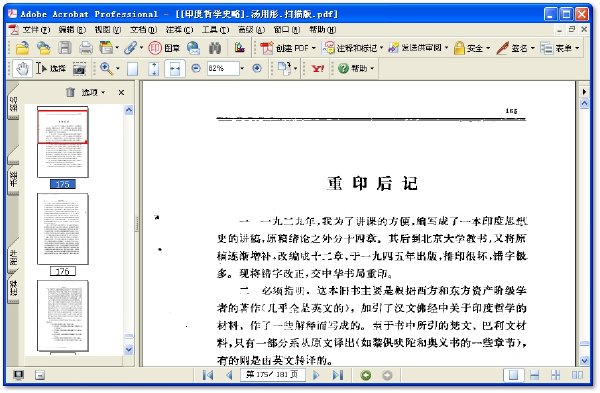The height and width of the screenshot is (393, 600).
Task: Open the 视图 menu
Action: 108,29
